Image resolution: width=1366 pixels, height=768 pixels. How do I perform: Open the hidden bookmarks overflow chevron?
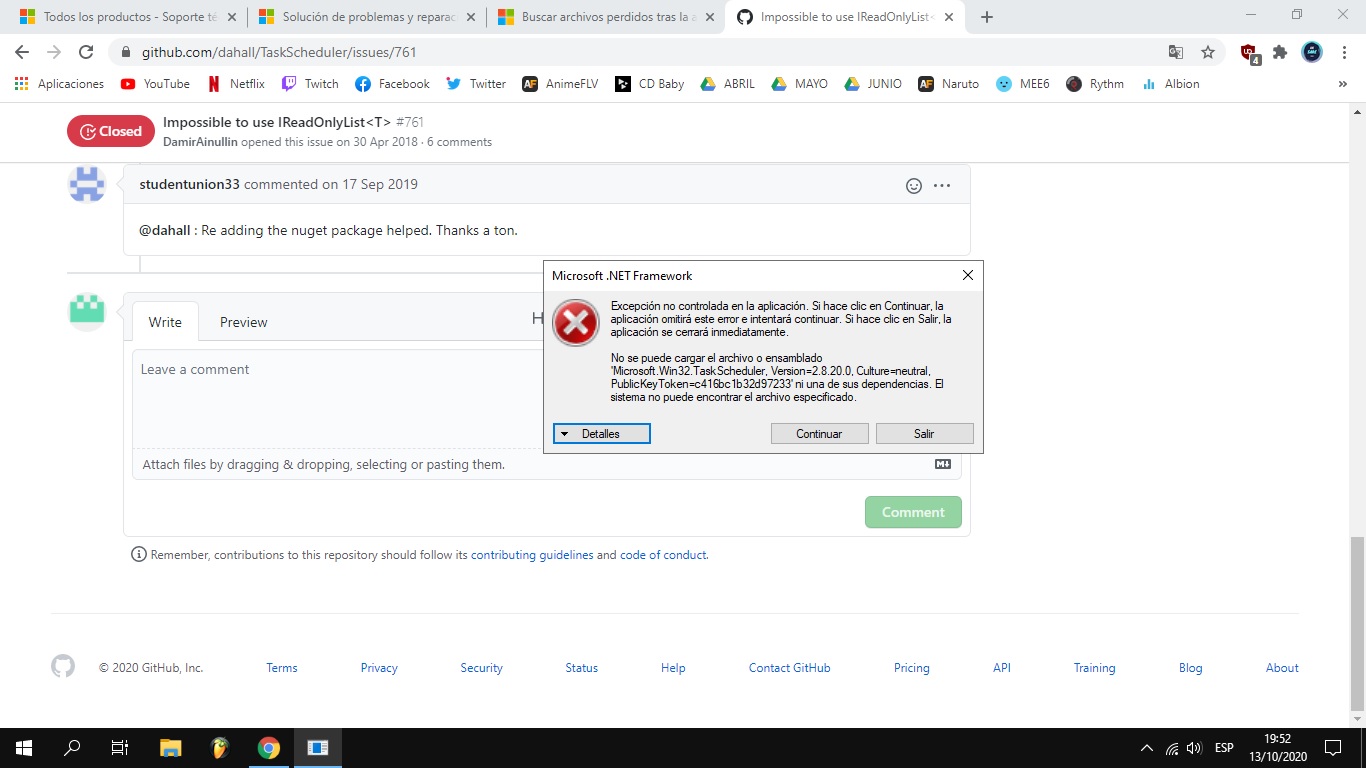click(x=1343, y=84)
